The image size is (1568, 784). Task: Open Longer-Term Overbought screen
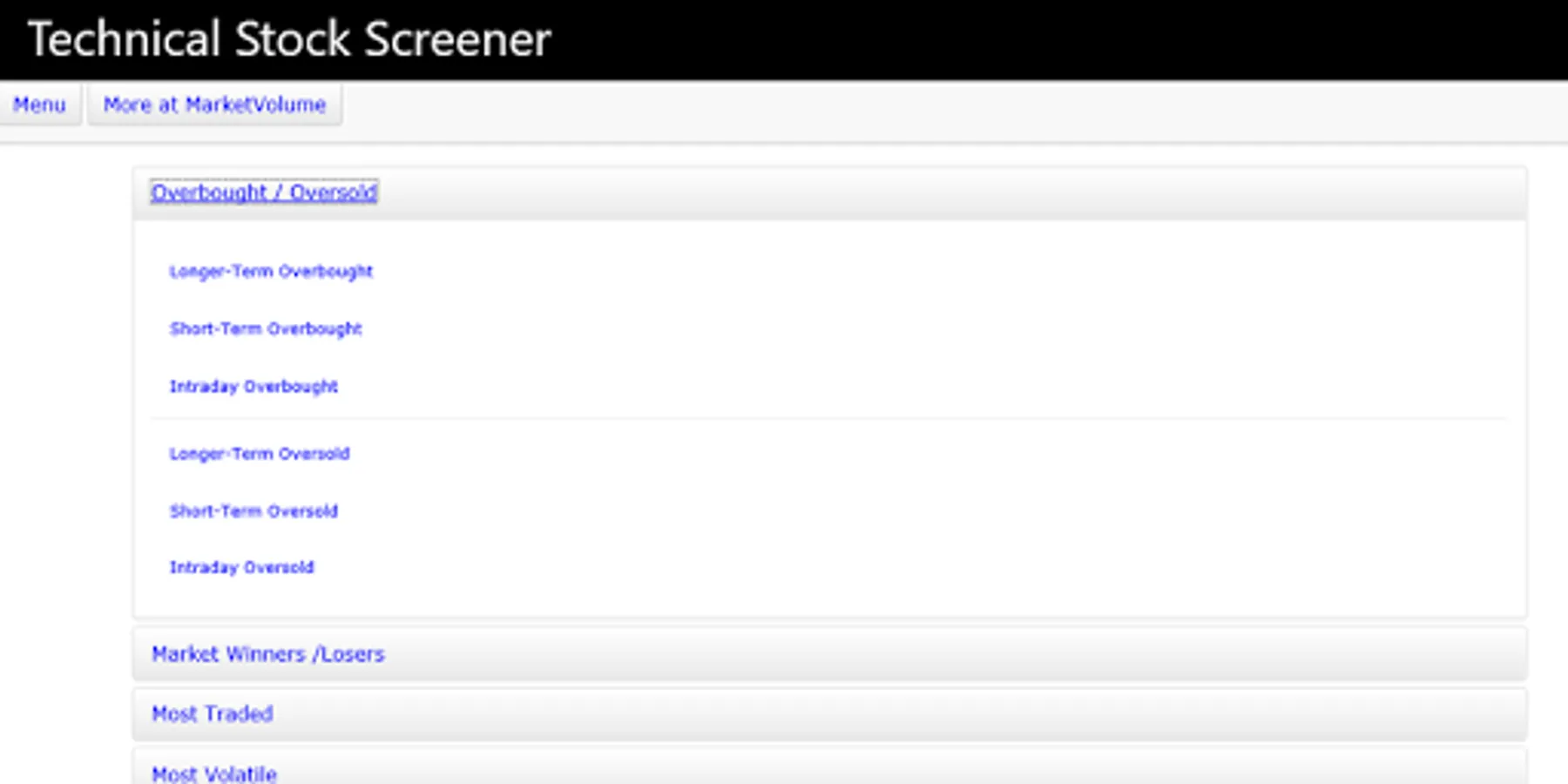[271, 271]
